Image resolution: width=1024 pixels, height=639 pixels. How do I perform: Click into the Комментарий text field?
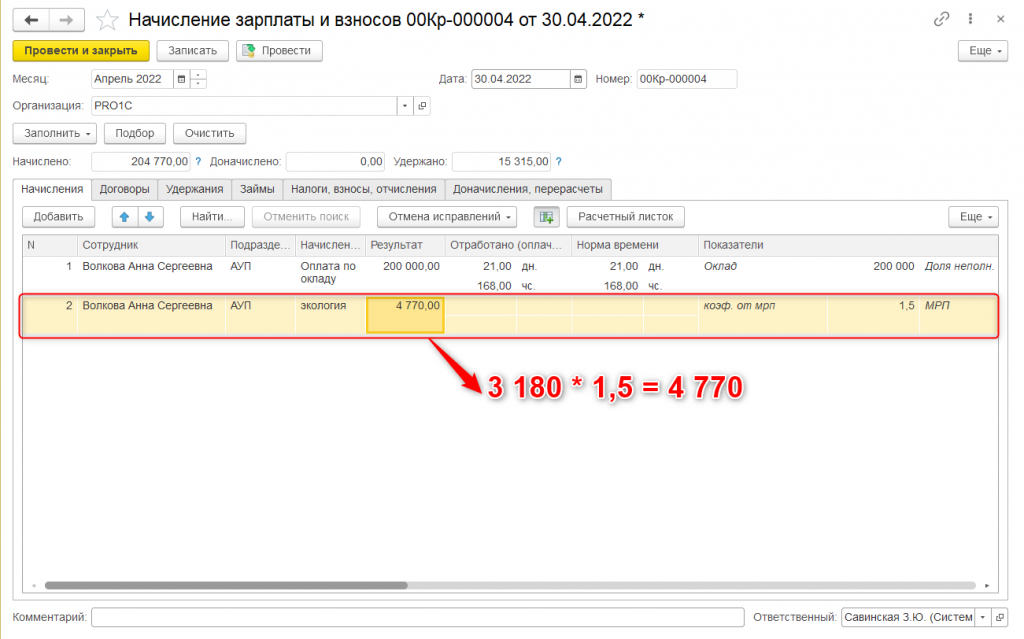[417, 617]
